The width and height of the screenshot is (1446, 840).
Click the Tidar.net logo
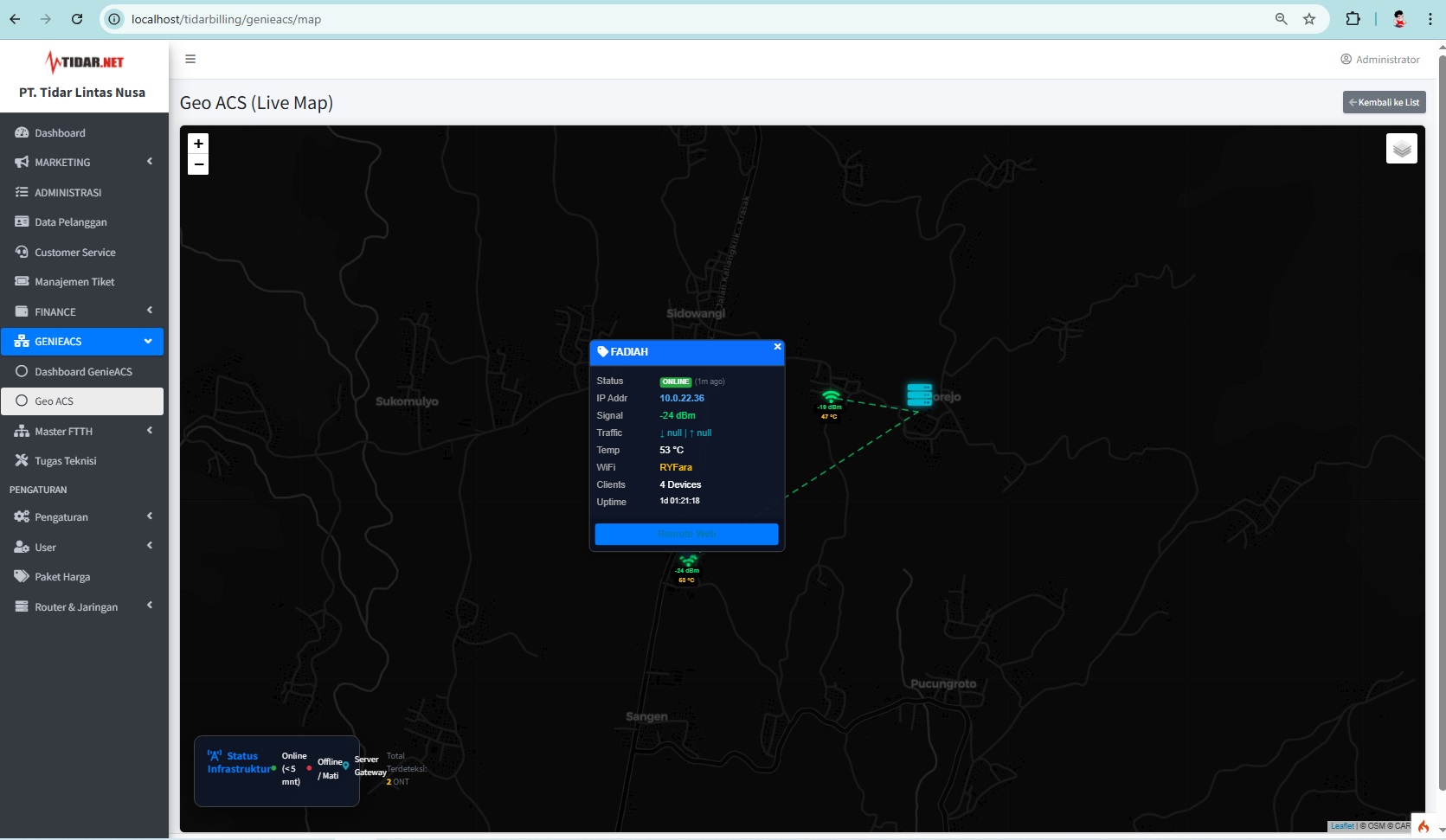tap(85, 61)
